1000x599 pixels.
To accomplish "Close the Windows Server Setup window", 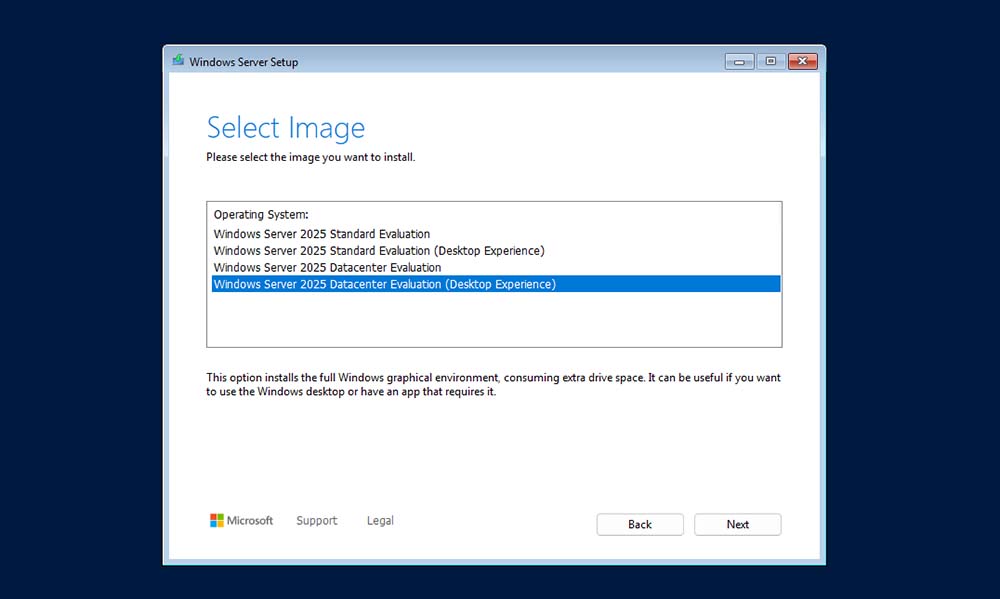I will tap(802, 61).
